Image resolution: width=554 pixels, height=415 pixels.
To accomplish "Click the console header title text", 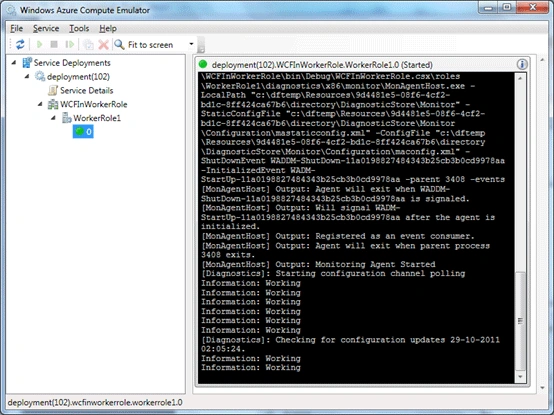I will (x=322, y=65).
